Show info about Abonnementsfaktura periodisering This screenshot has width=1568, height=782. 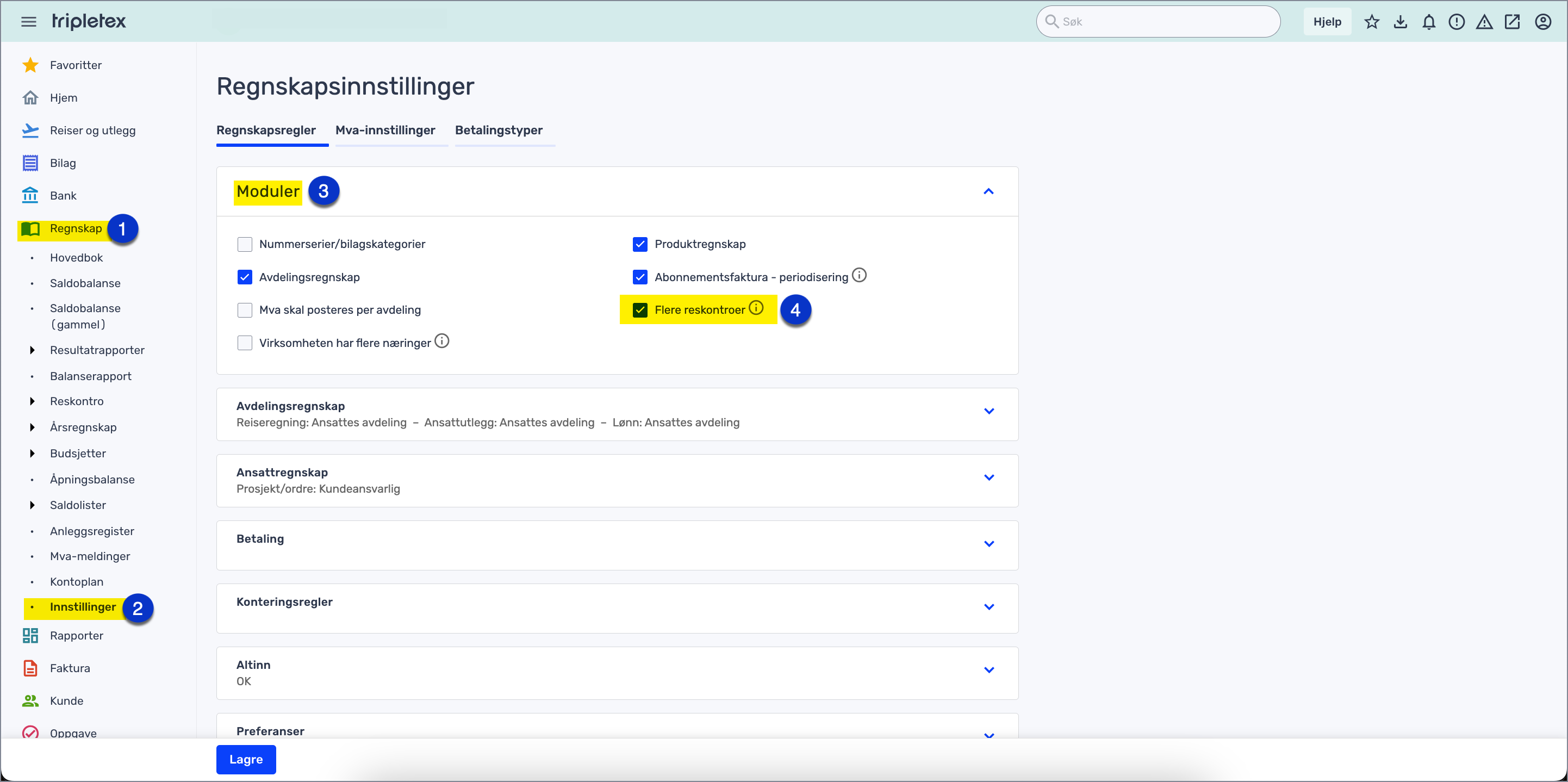(859, 275)
